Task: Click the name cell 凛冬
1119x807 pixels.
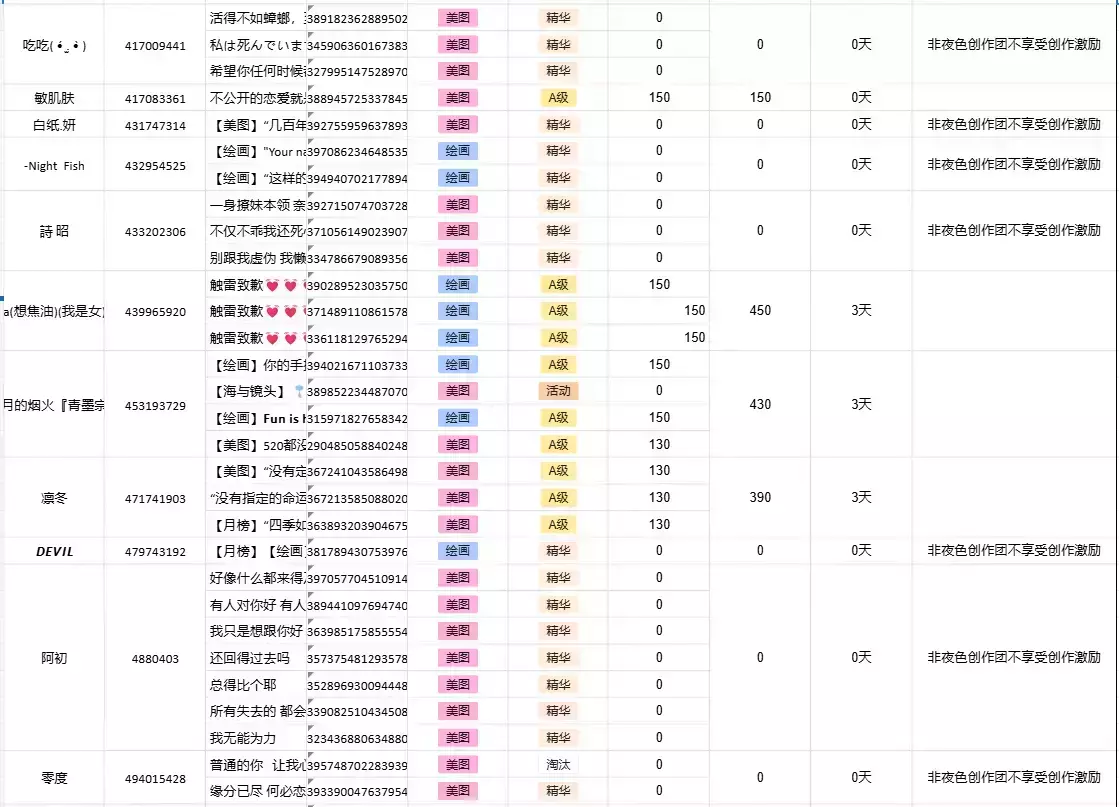Action: click(54, 498)
